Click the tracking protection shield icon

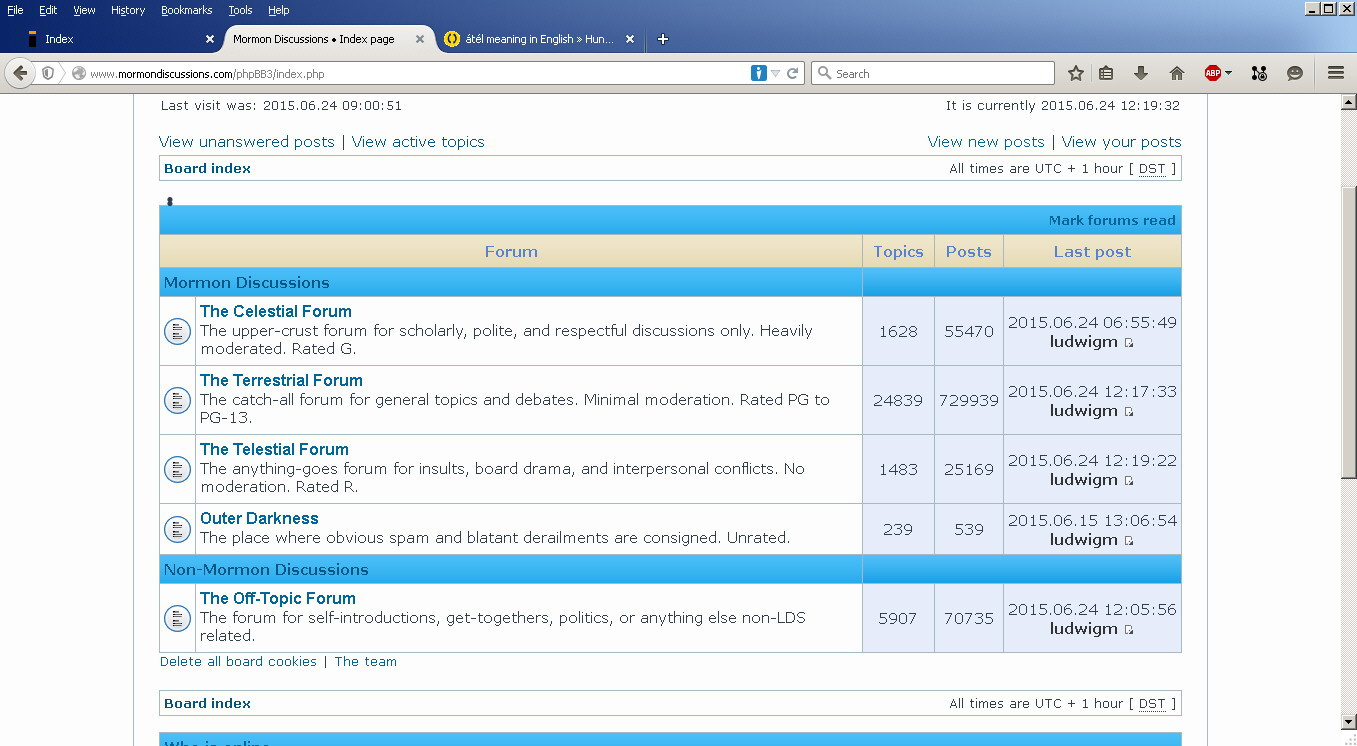pos(48,73)
